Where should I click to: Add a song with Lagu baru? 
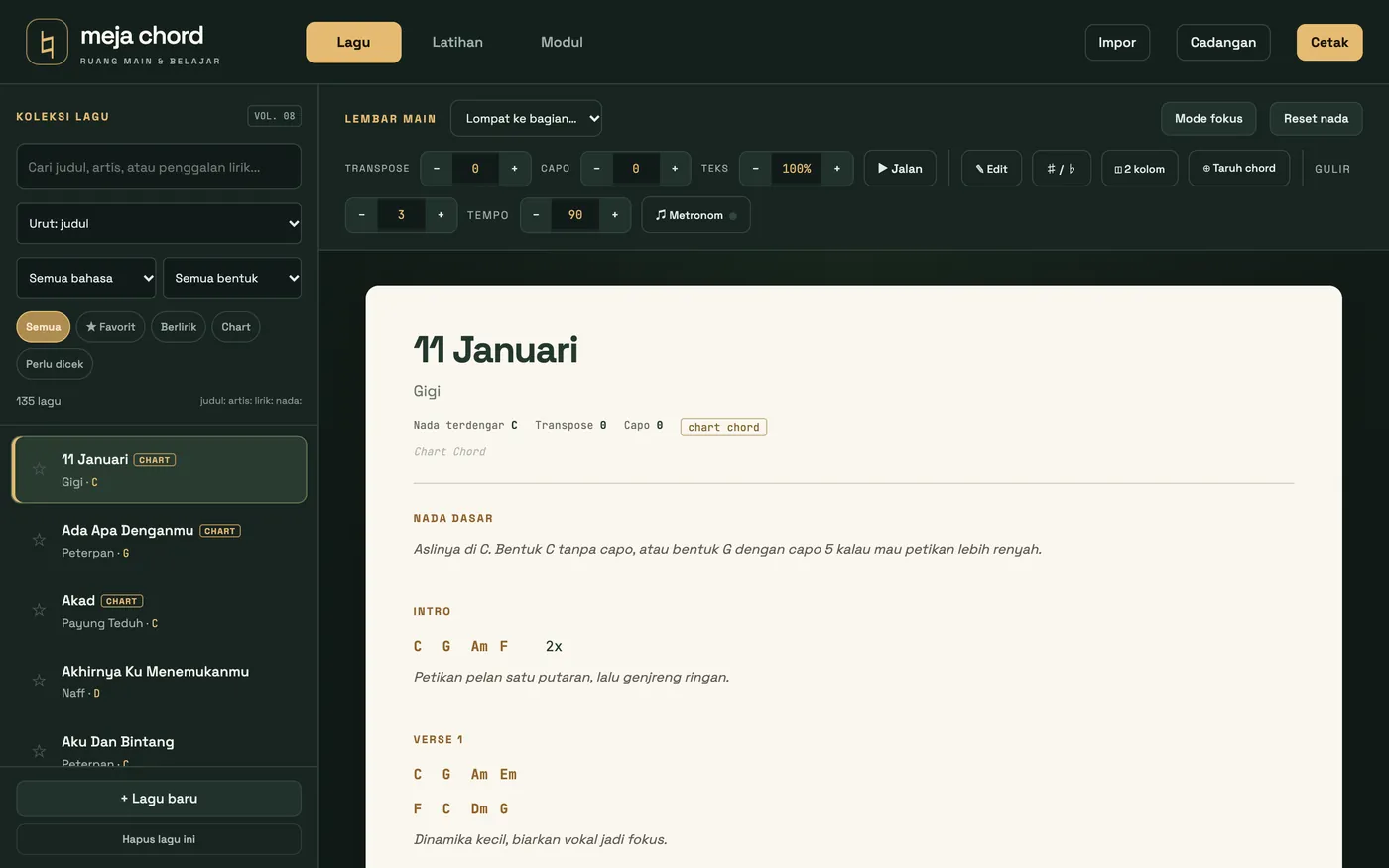pos(159,799)
